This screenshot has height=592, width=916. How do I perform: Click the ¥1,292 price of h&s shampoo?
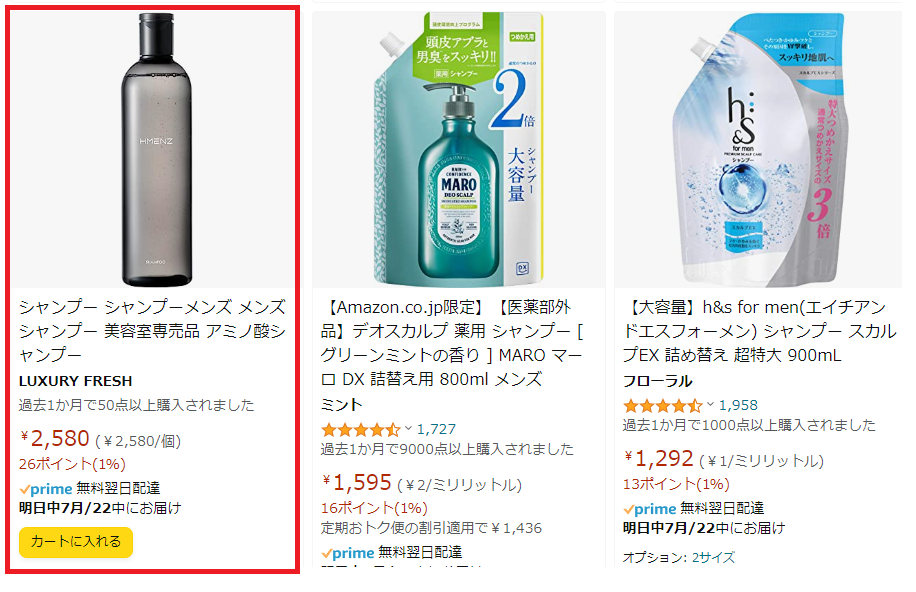[x=658, y=459]
